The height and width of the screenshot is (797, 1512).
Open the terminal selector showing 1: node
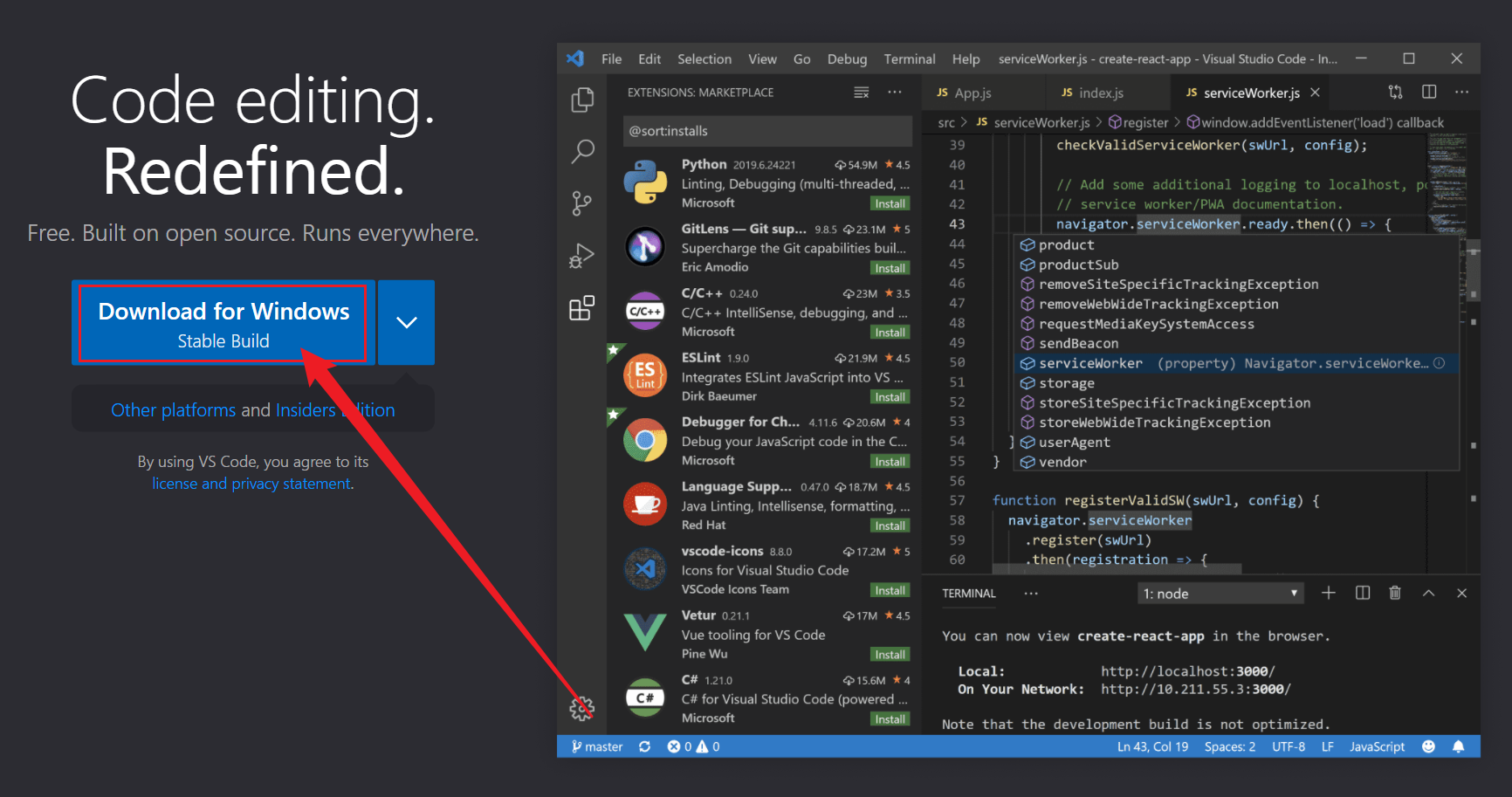(1220, 593)
